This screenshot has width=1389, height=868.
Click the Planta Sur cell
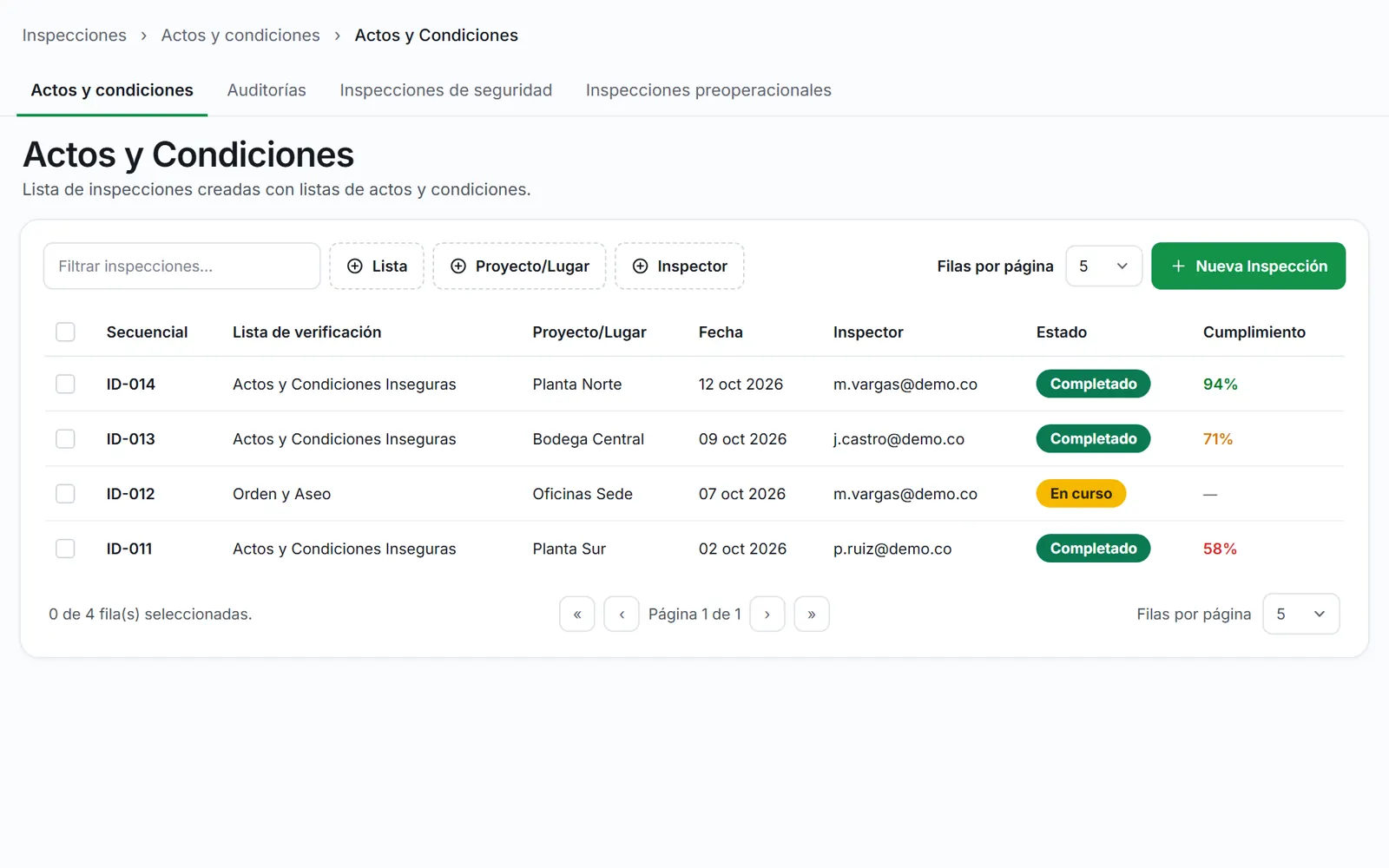click(569, 548)
